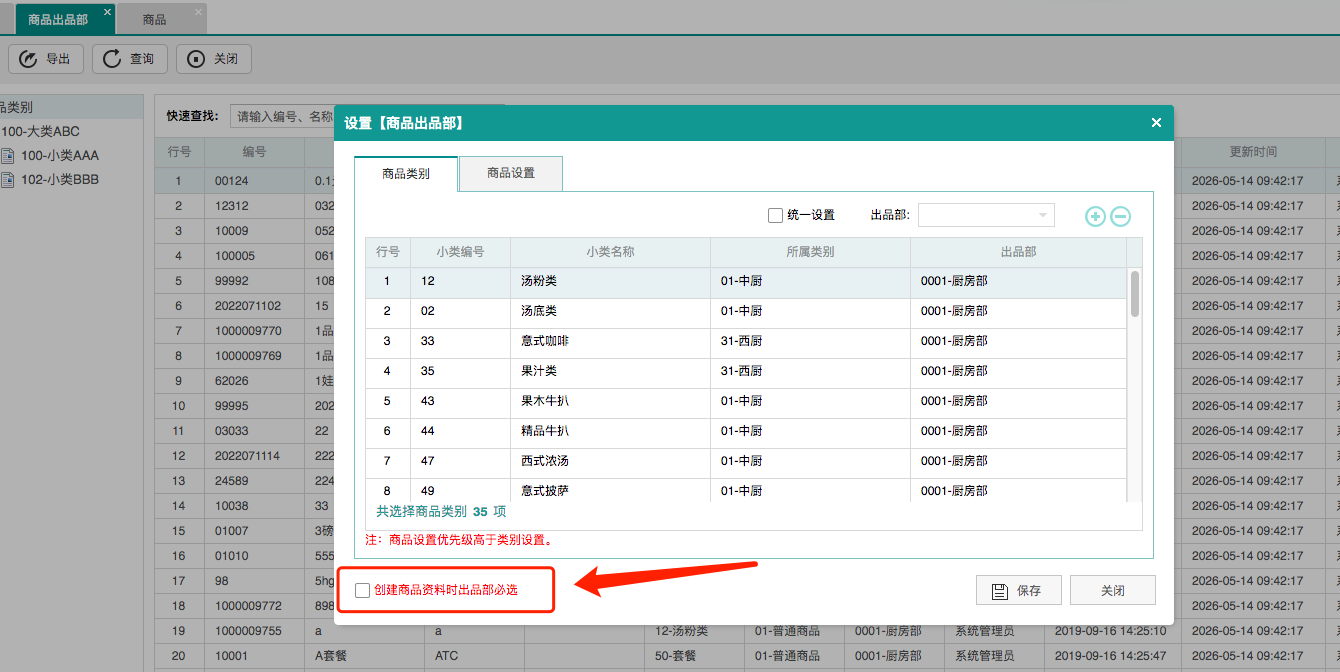Open the 出品部 dropdown
This screenshot has width=1340, height=672.
coord(986,215)
